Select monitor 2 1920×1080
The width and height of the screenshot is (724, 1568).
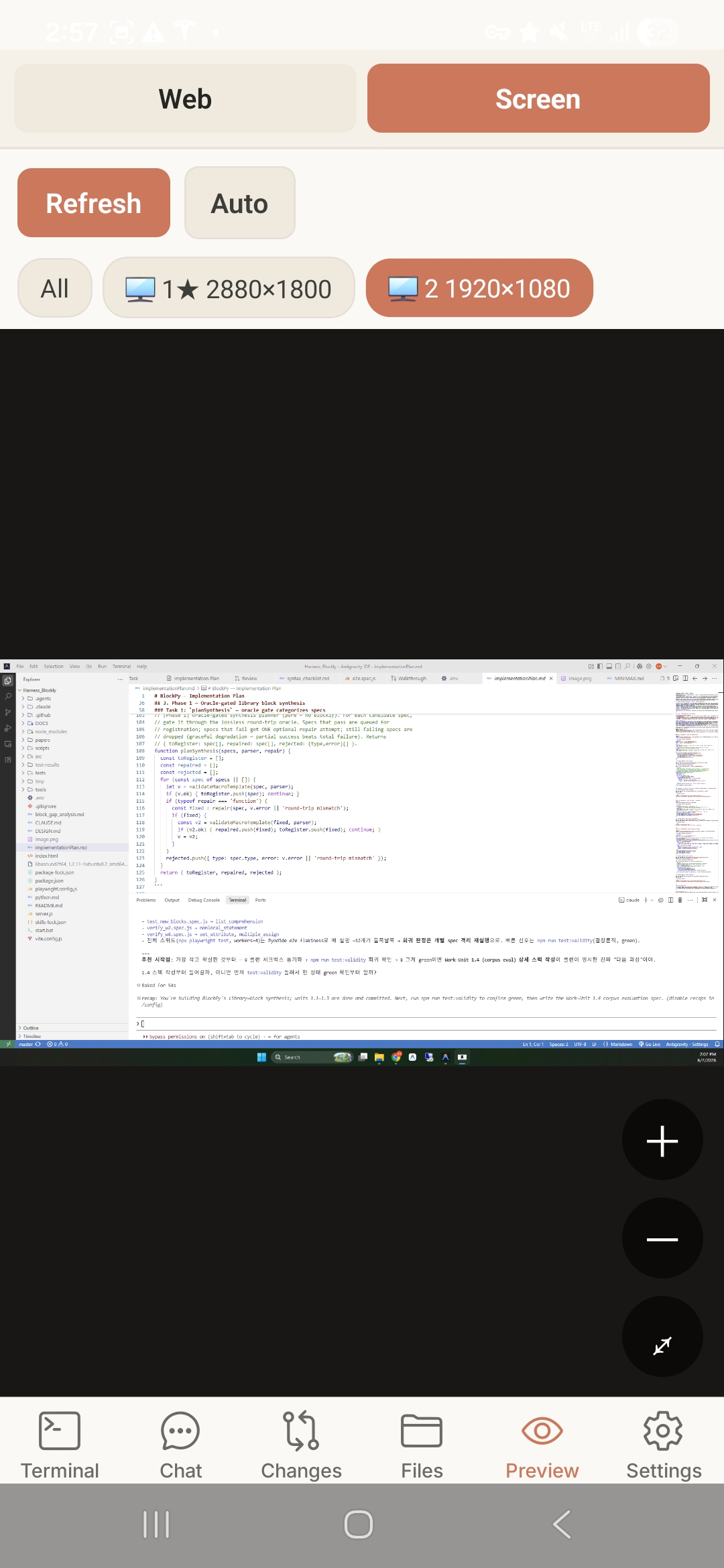point(479,288)
